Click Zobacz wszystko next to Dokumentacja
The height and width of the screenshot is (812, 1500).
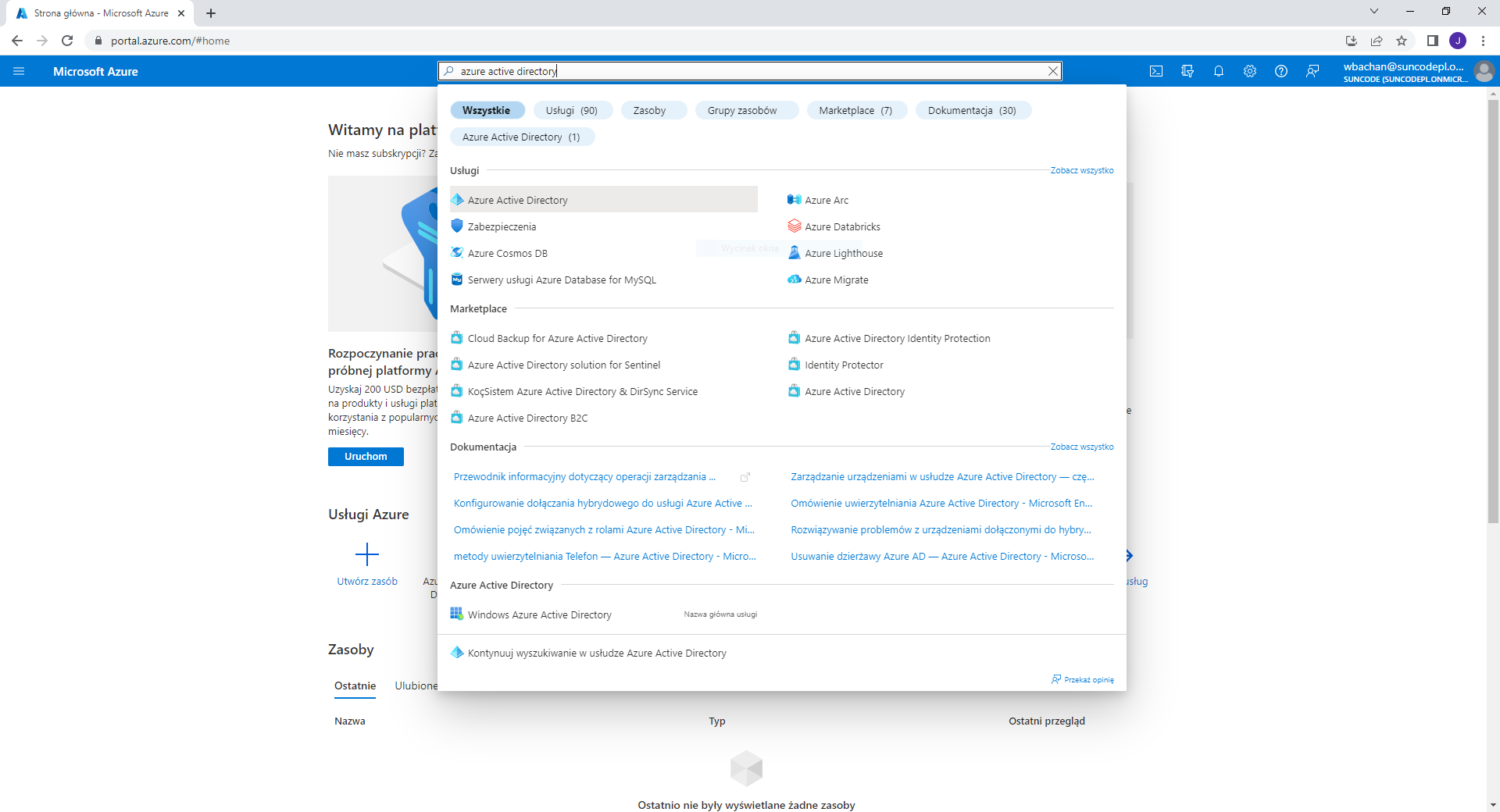[1082, 447]
